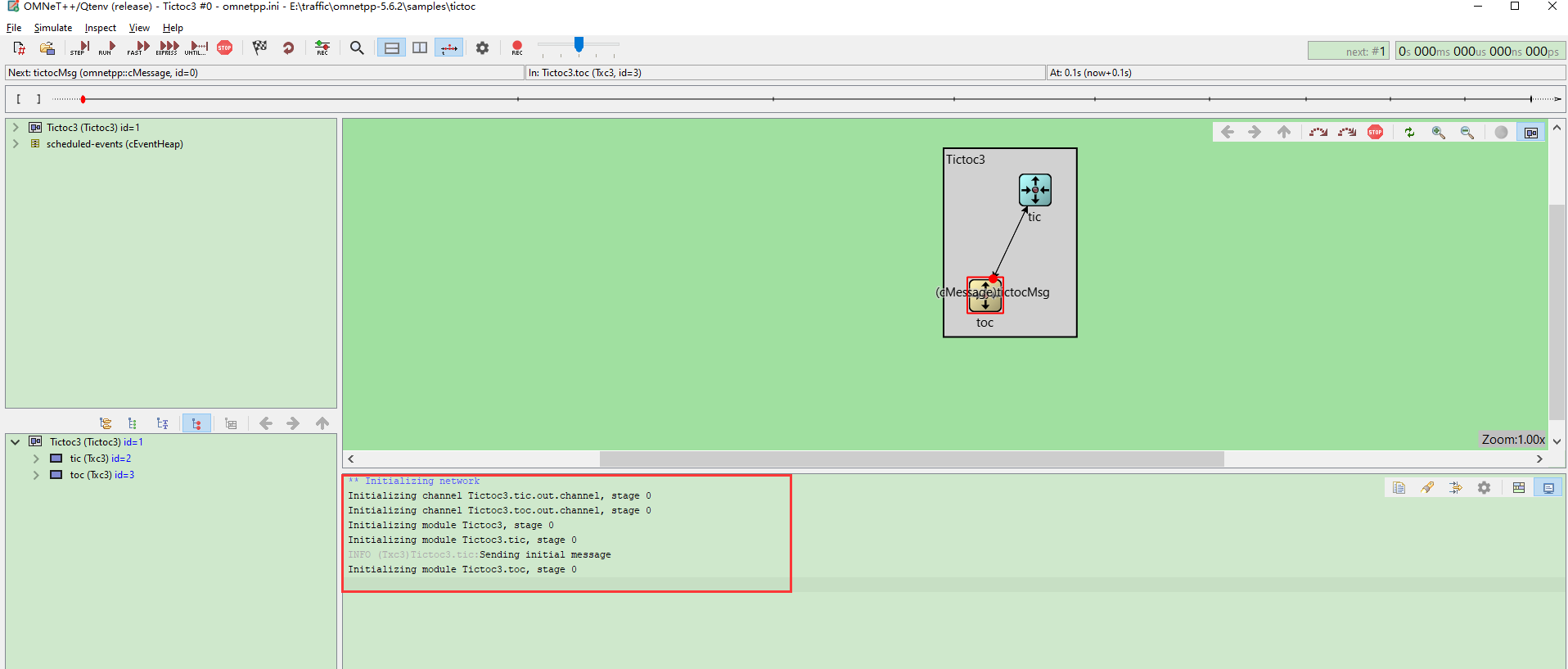Click the checkered flag finish icon
The height and width of the screenshot is (669, 1568).
click(x=260, y=47)
